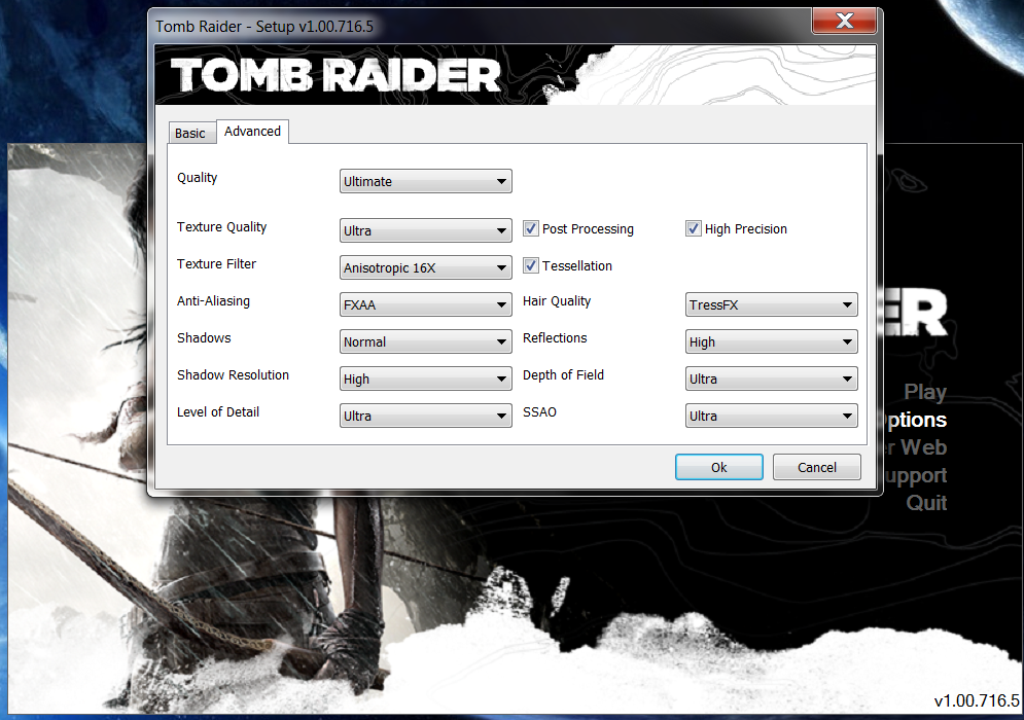Open the Shadow Resolution dropdown

pyautogui.click(x=425, y=379)
